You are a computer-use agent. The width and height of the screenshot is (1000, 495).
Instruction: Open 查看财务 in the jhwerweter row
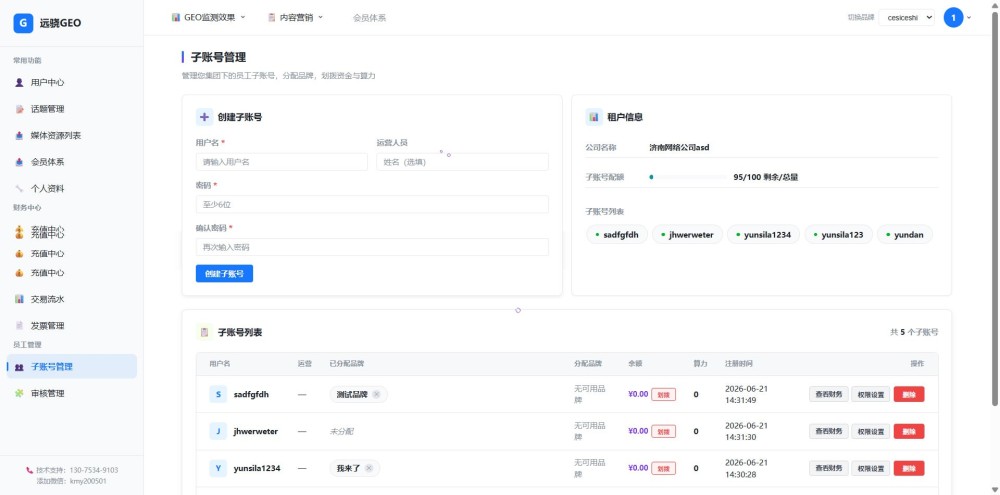829,431
